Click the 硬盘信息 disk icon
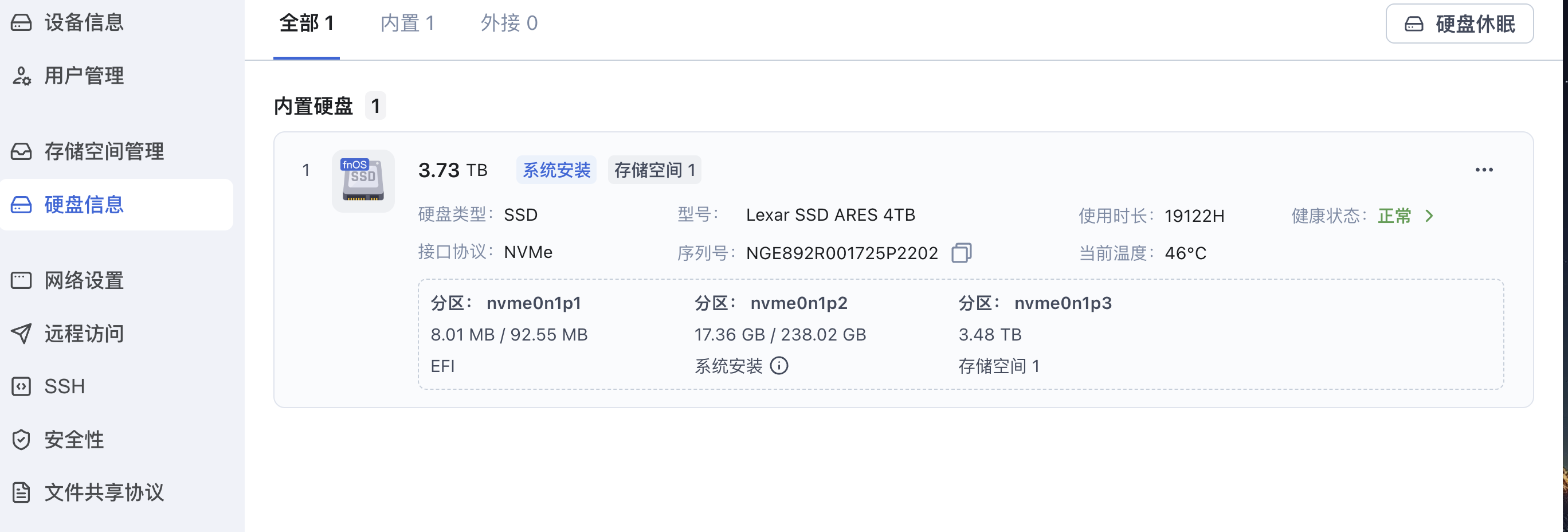 point(21,205)
